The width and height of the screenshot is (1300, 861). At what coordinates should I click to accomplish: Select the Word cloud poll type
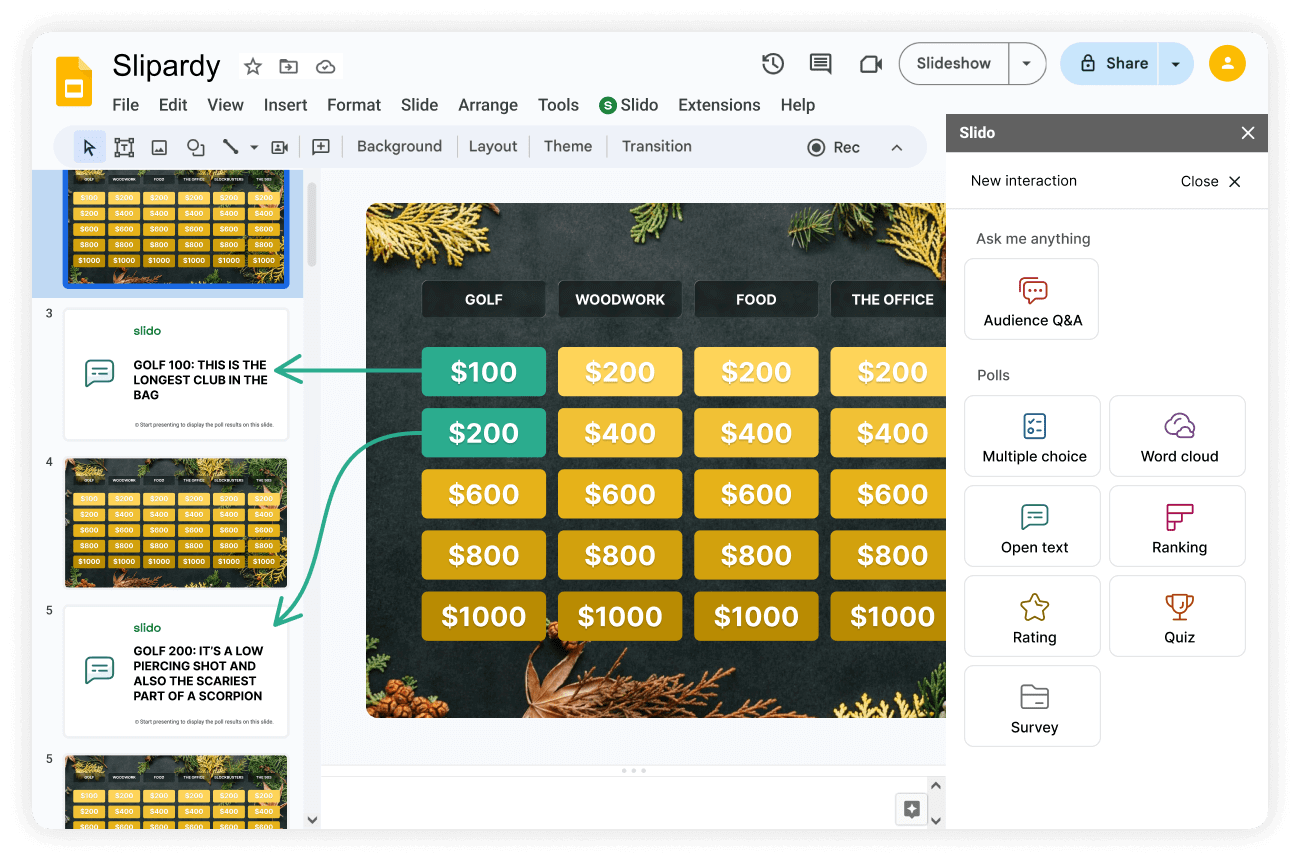1177,436
